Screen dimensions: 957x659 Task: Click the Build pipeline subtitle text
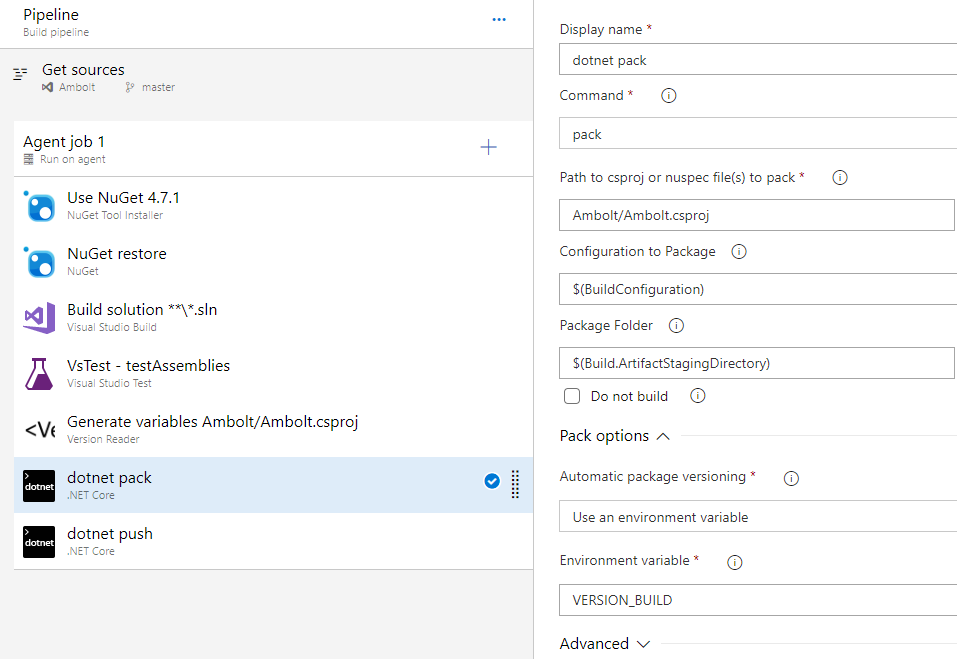click(x=56, y=32)
